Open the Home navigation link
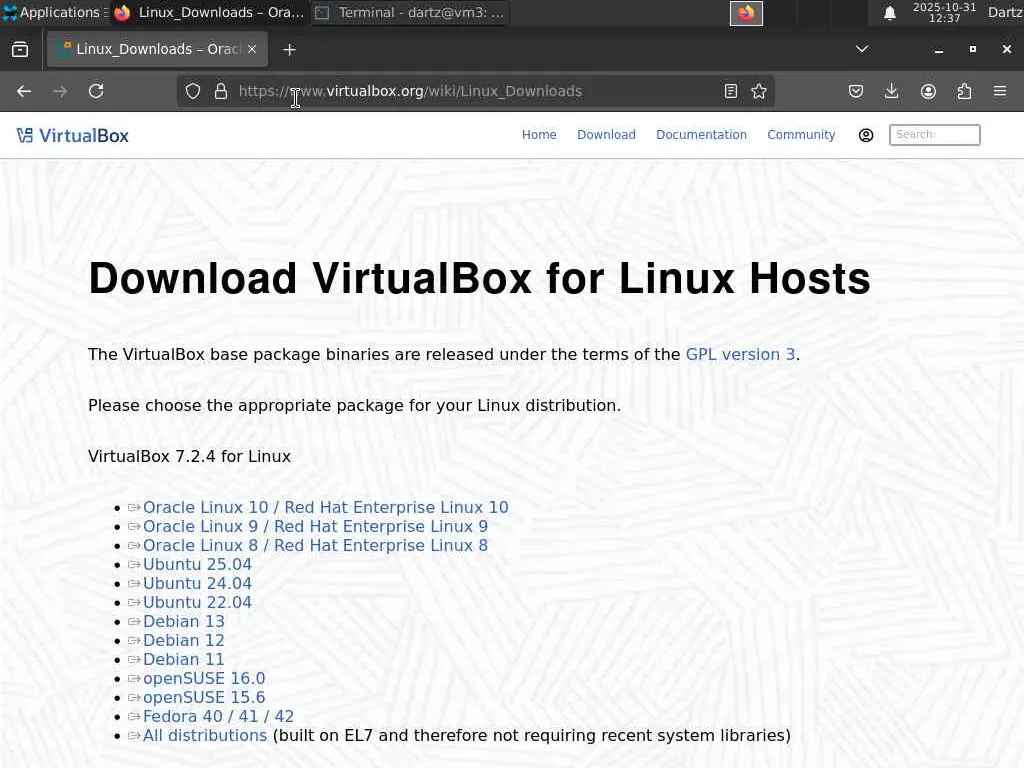 click(539, 135)
